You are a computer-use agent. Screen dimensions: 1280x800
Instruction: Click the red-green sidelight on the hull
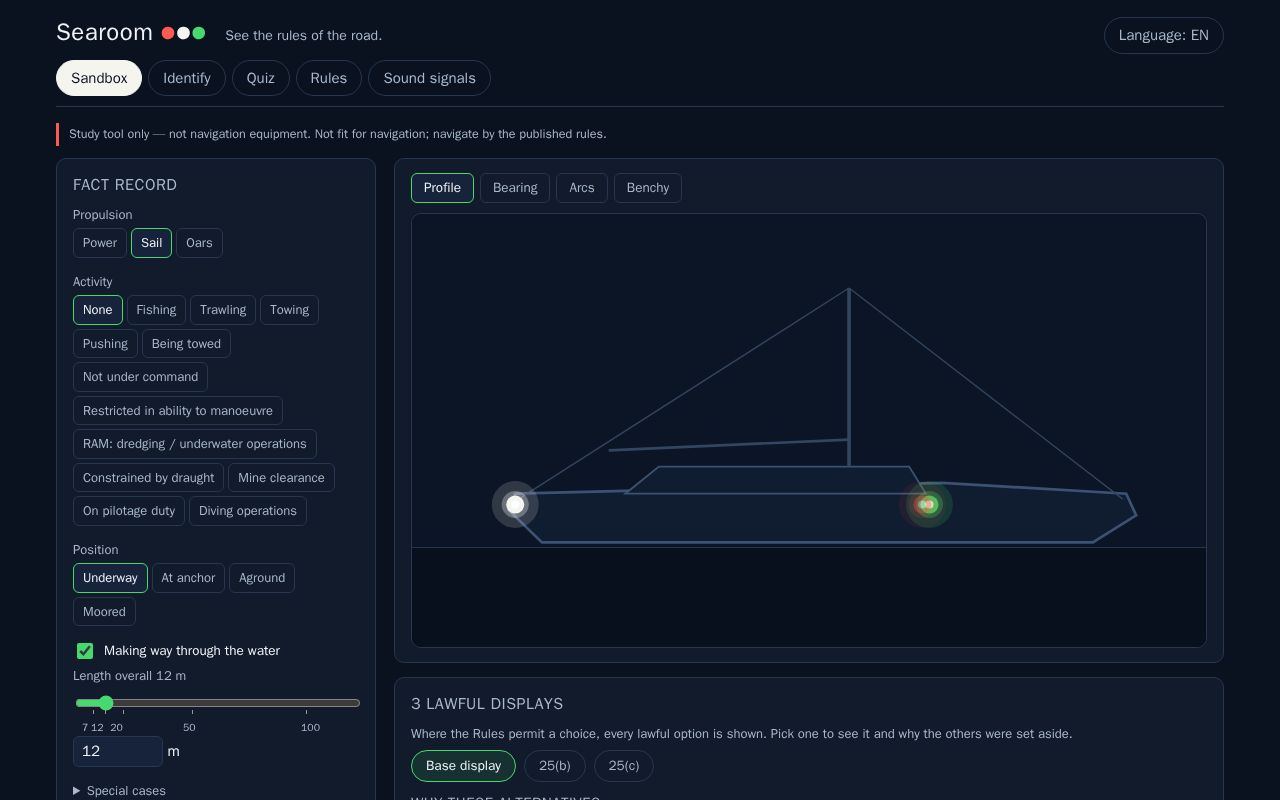pos(927,505)
